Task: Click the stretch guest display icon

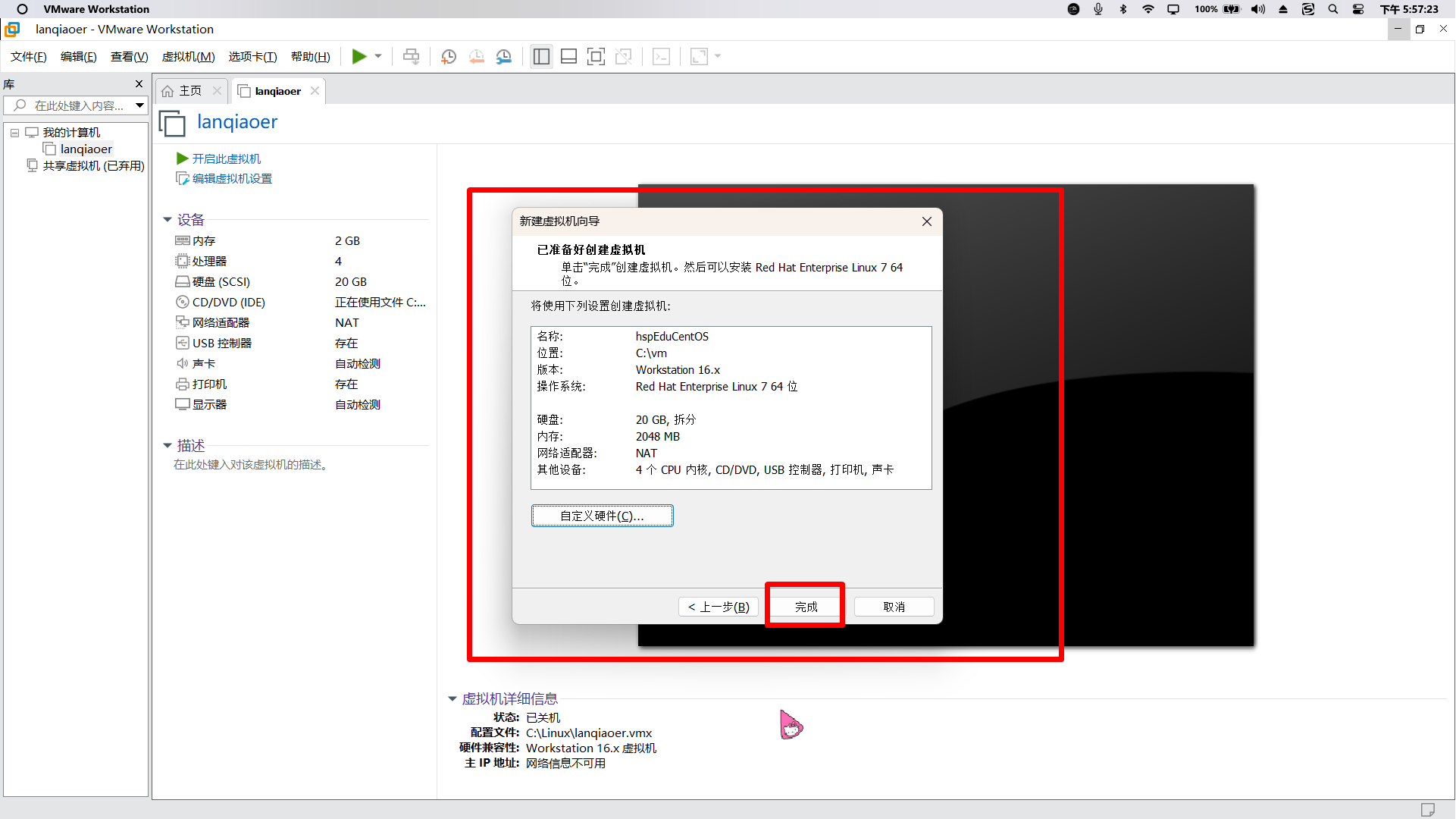Action: point(699,56)
